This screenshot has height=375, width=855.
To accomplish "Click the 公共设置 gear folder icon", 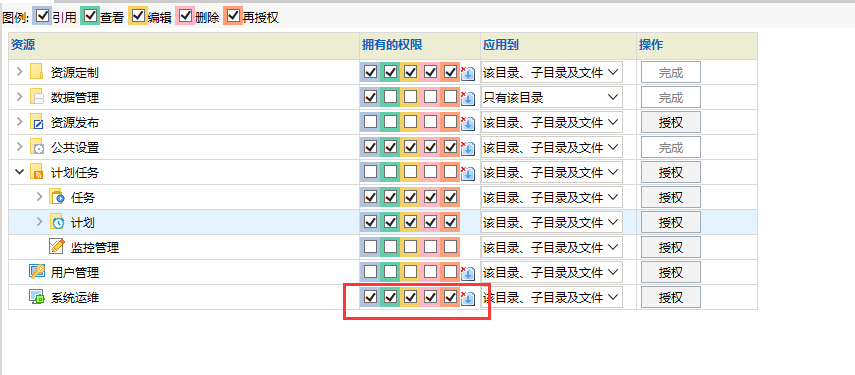I will (x=37, y=147).
